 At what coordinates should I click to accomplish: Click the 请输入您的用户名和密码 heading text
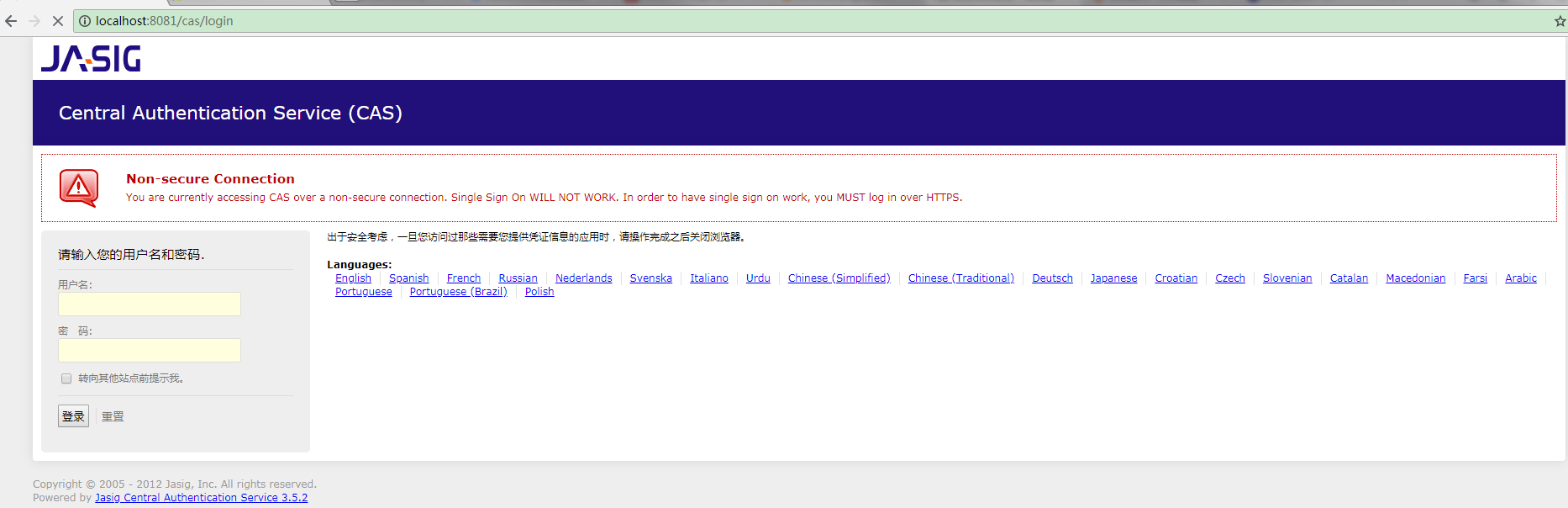[131, 254]
